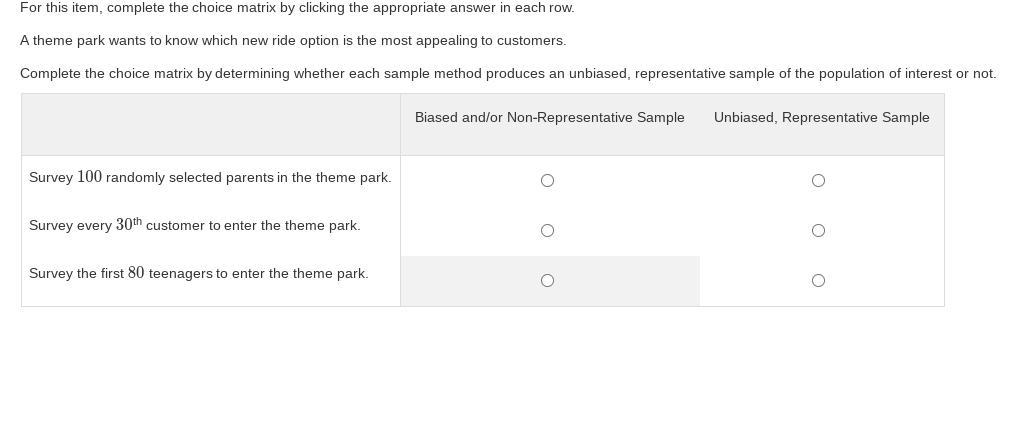Choose Biased for the every 30th customer row
Viewport: 1029px width, 423px height.
(547, 231)
